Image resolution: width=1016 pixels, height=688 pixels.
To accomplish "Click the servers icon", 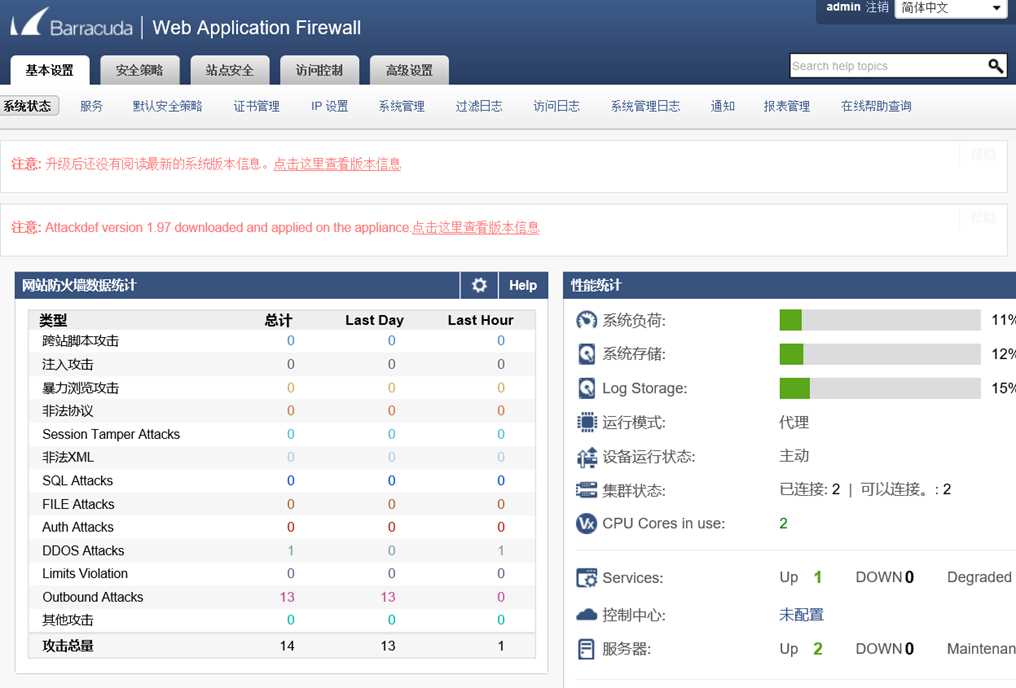I will point(586,648).
